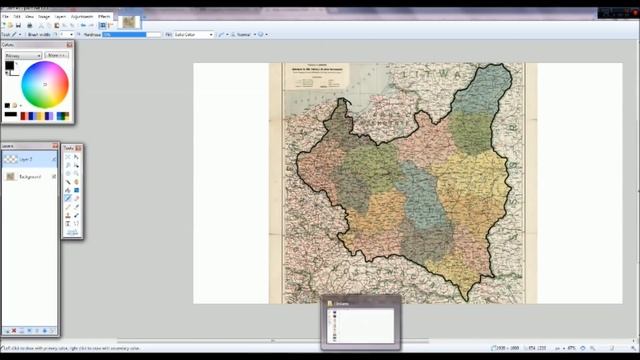Viewport: 640px width, 360px height.
Task: Select the Color Picker eyedropper tool
Action: tap(76, 207)
